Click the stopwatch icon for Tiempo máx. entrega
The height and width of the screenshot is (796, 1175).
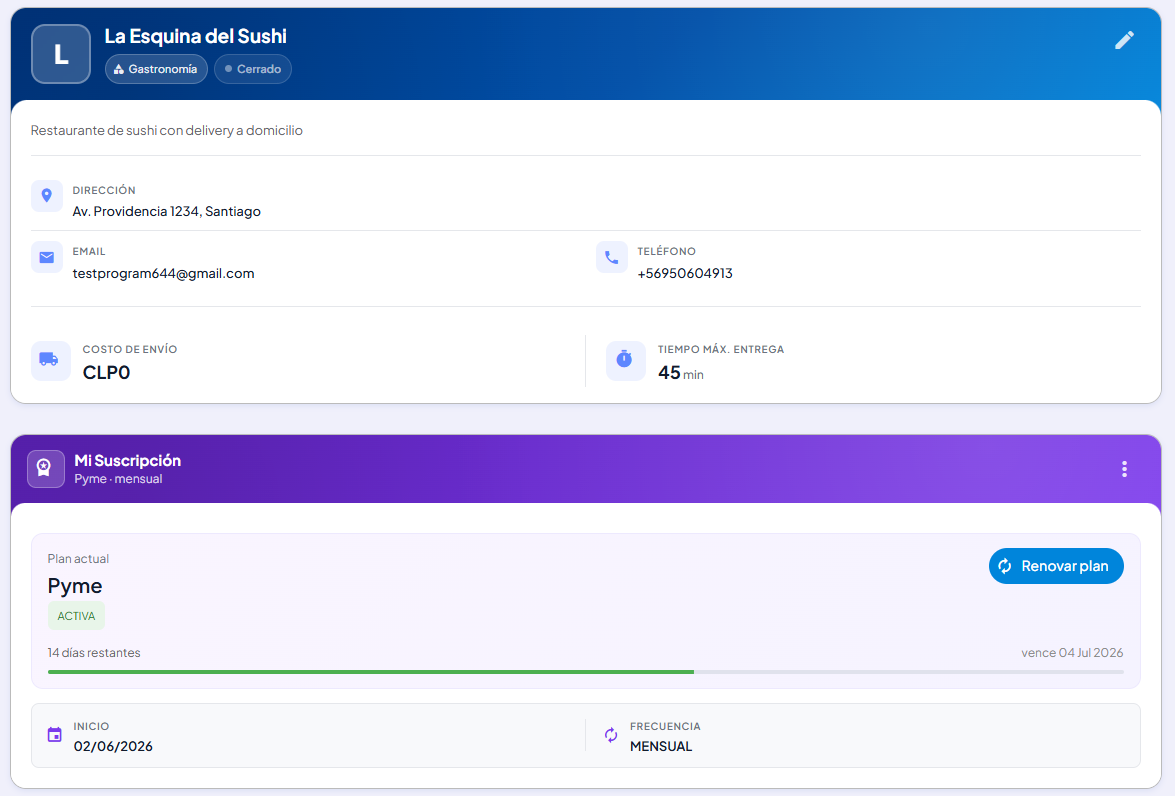click(x=625, y=361)
